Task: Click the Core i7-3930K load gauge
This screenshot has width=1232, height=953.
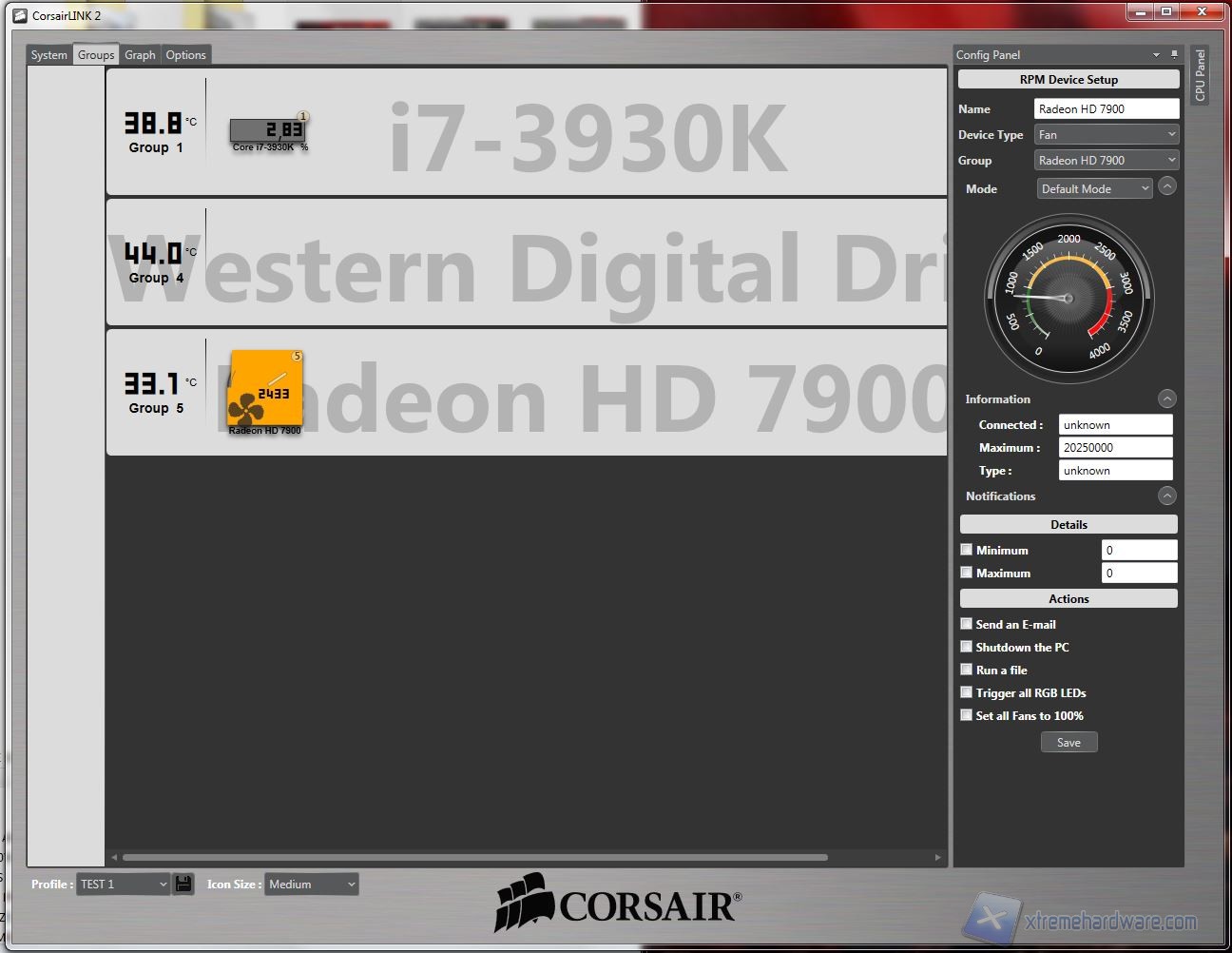Action: [x=267, y=130]
